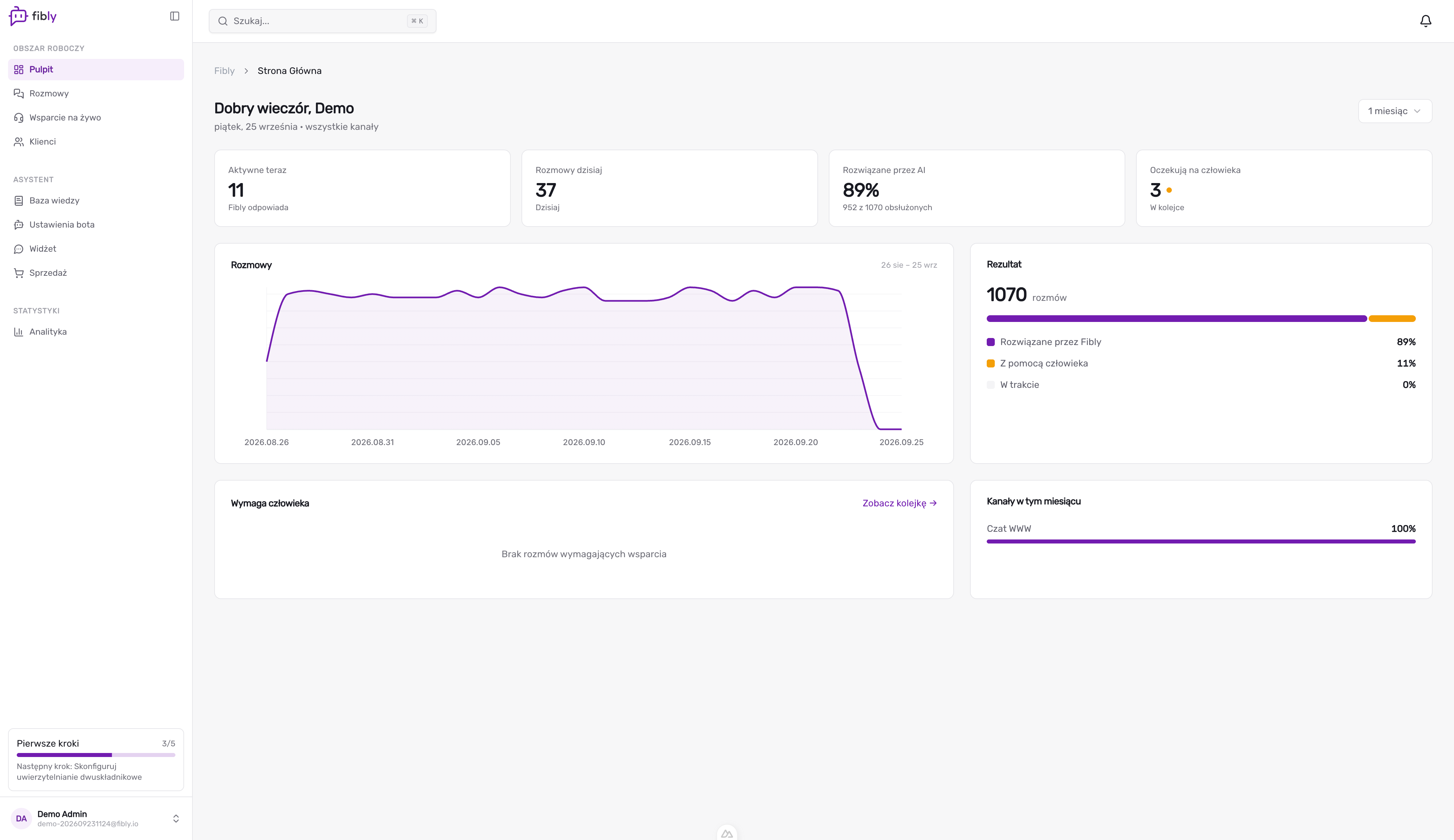Click the Fibly breadcrumb link
This screenshot has height=840, width=1454.
[x=224, y=71]
